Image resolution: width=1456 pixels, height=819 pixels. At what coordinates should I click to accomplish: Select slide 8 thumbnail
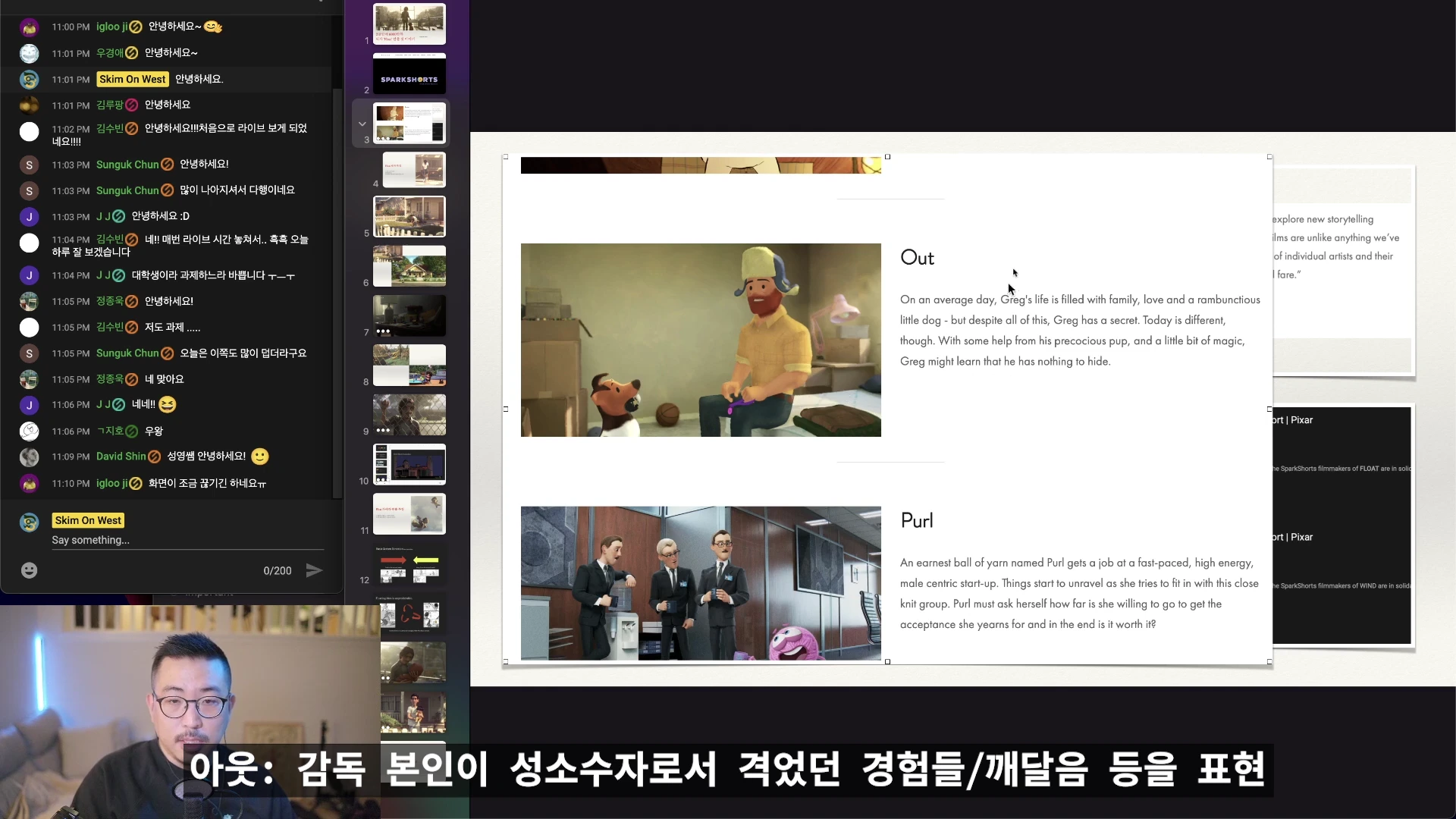click(x=409, y=365)
